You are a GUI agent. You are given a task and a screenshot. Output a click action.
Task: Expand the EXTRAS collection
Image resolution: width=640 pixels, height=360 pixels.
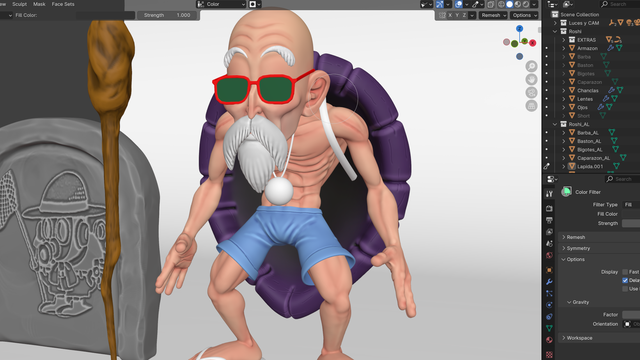pyautogui.click(x=564, y=40)
